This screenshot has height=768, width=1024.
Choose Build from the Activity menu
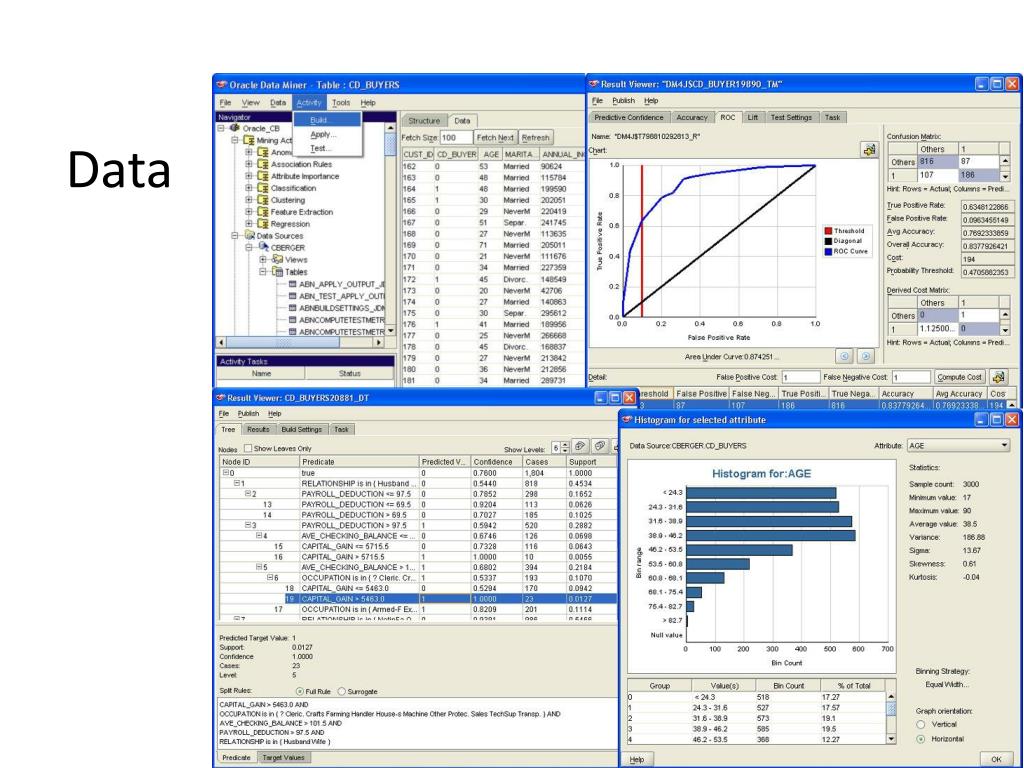327,120
